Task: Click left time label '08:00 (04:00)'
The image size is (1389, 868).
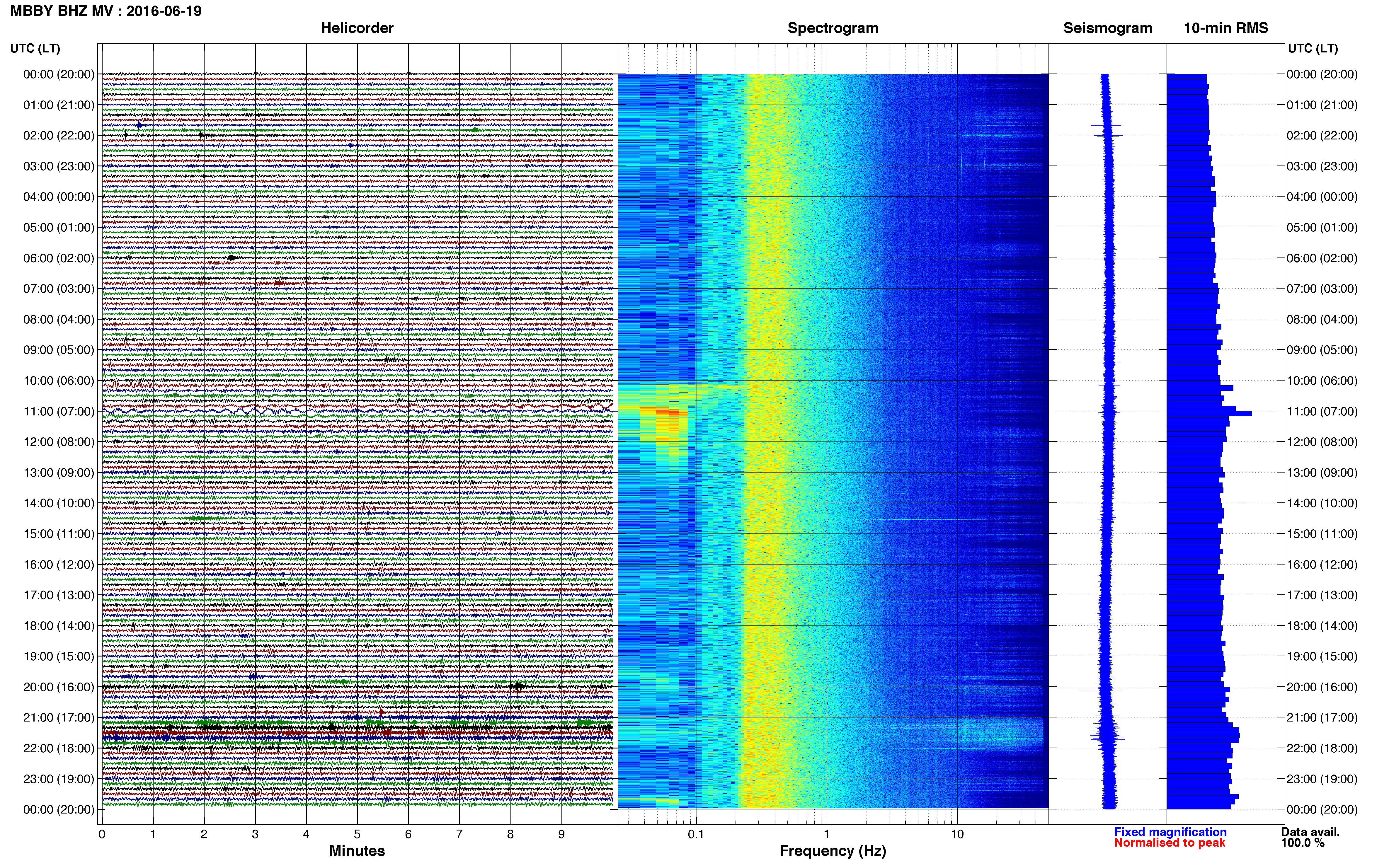Action: tap(59, 319)
